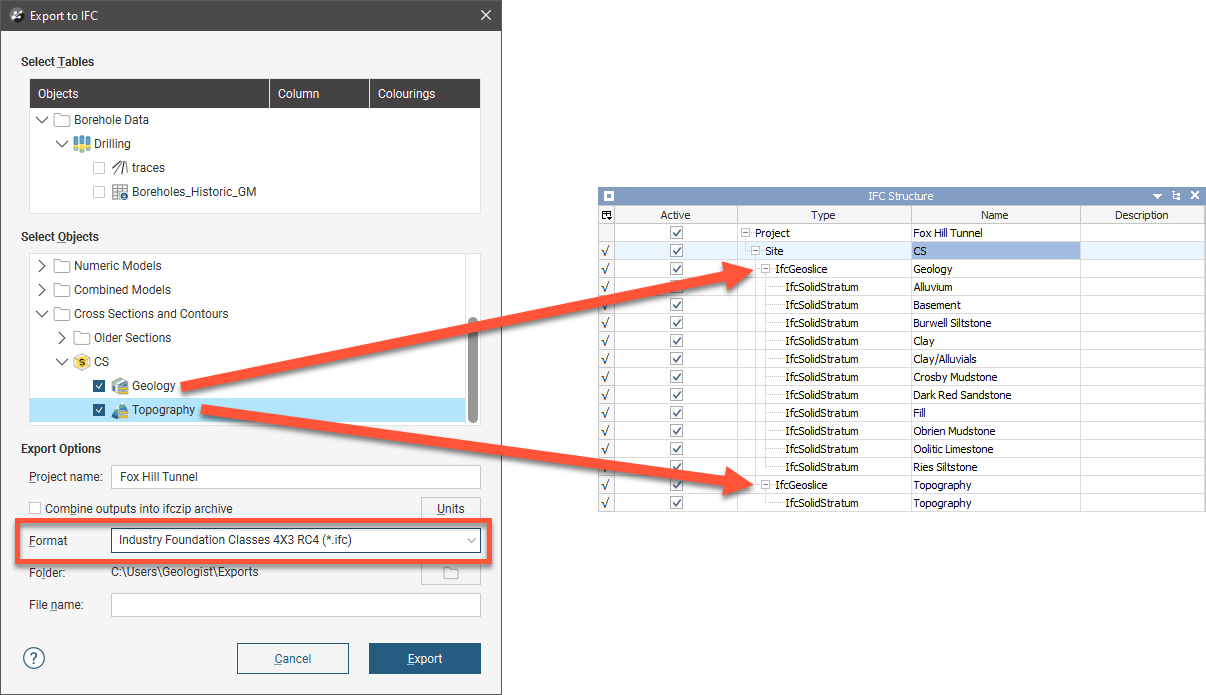Viewport: 1206px width, 695px height.
Task: Click the Drilling borehole icon
Action: (82, 144)
